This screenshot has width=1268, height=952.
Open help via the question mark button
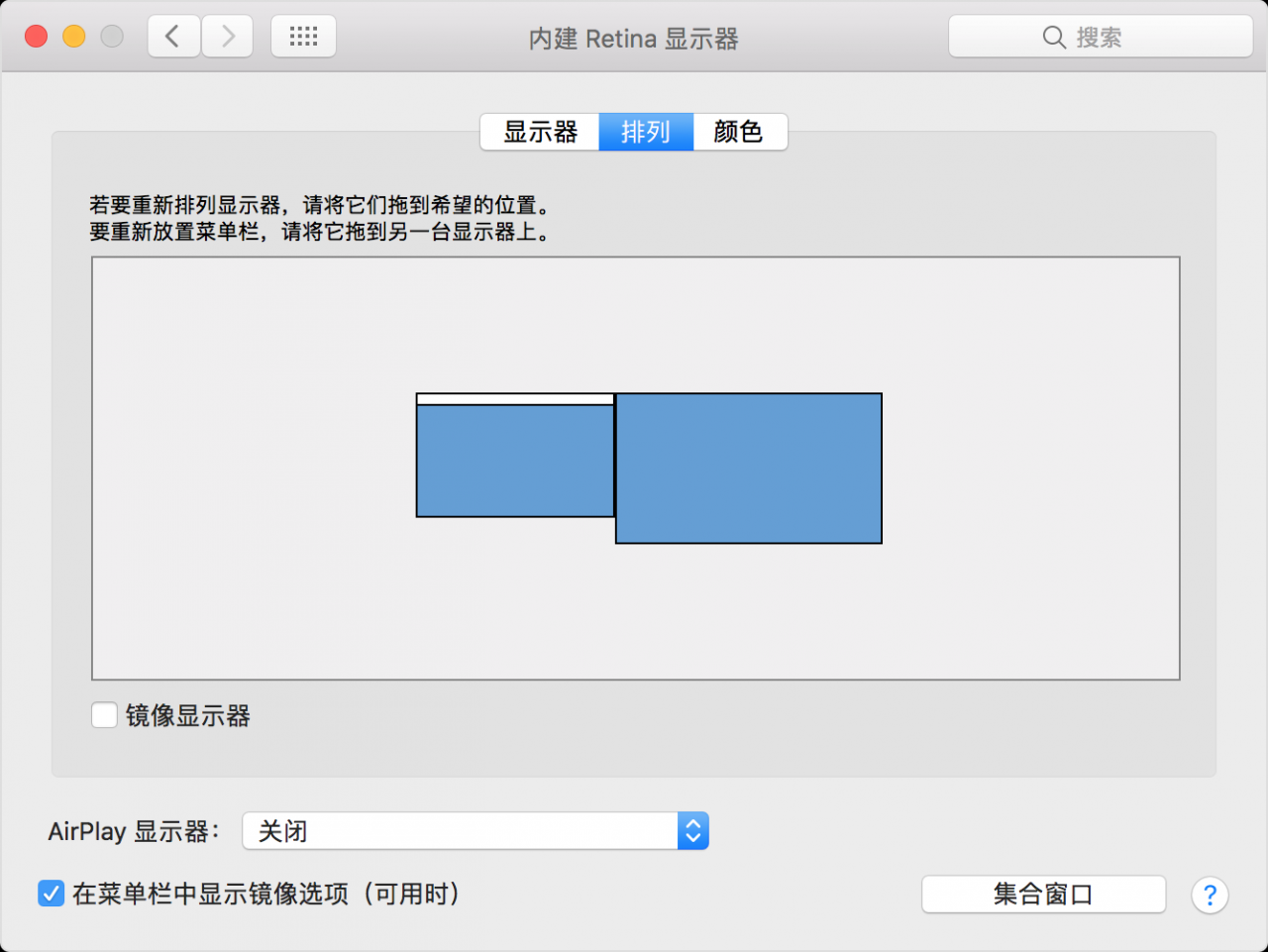1210,895
